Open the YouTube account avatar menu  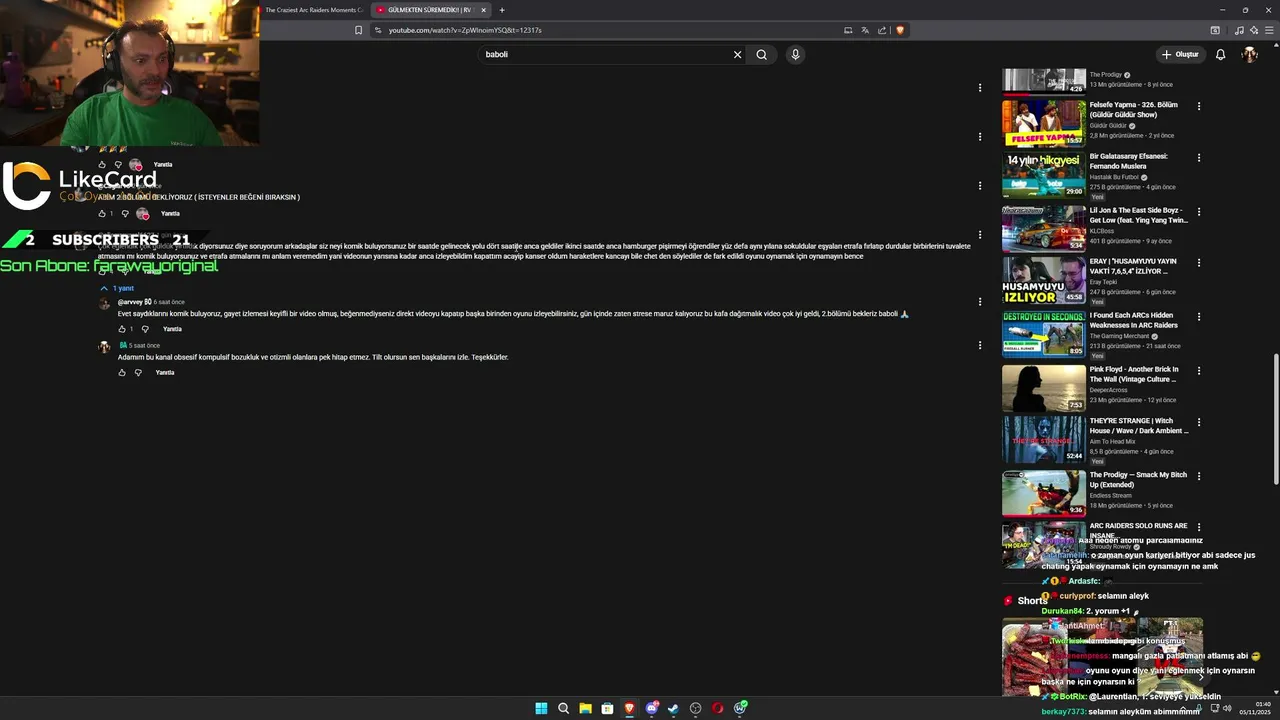[x=1249, y=55]
